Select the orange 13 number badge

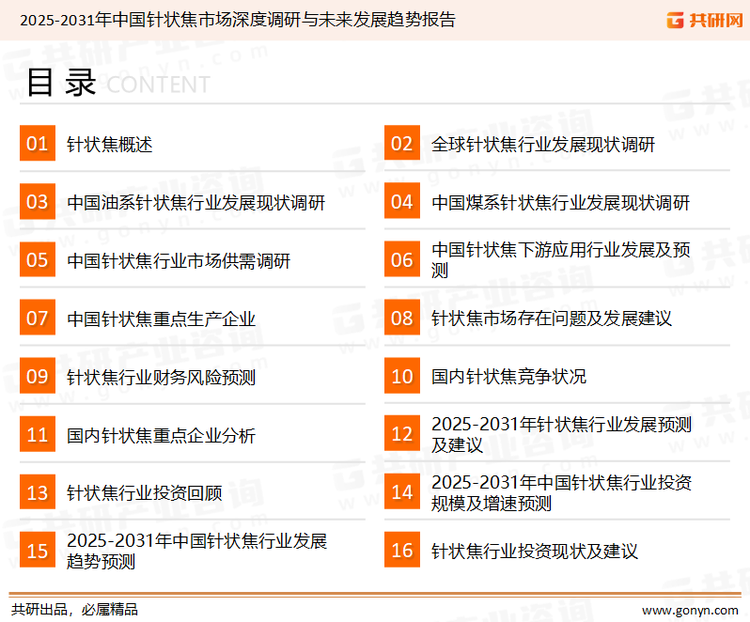point(37,493)
